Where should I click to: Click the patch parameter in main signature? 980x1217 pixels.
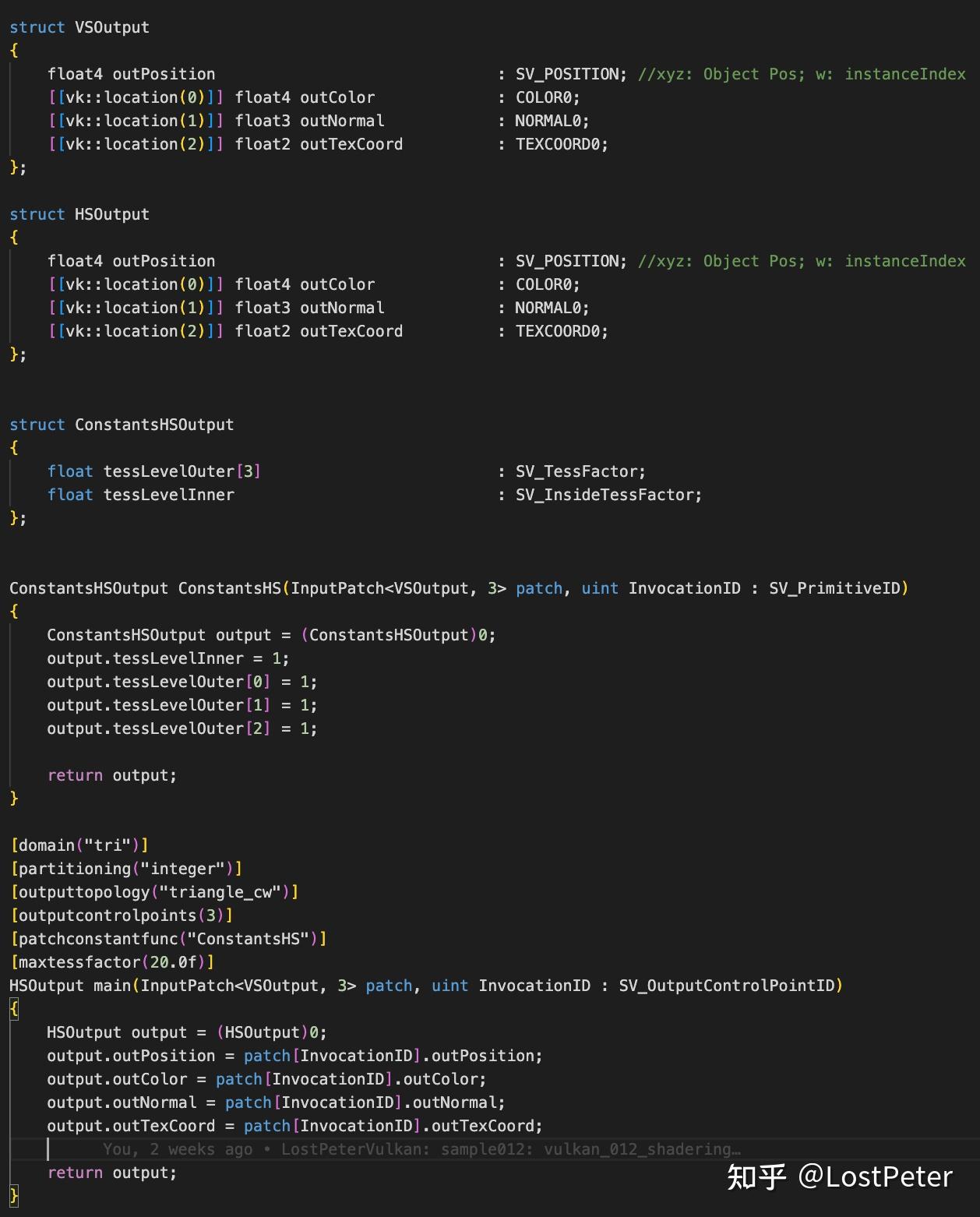388,985
